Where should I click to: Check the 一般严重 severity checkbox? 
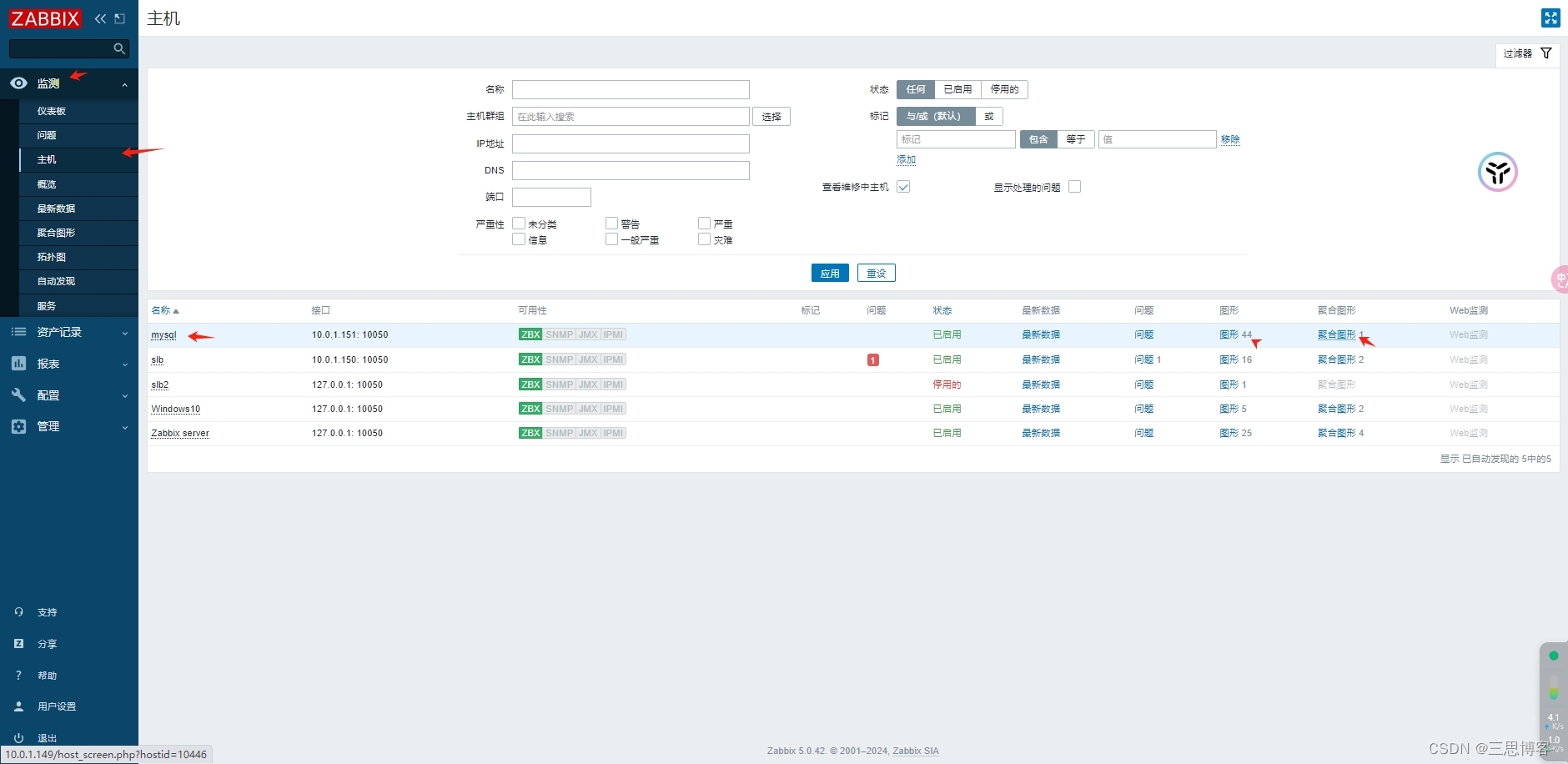(x=611, y=239)
